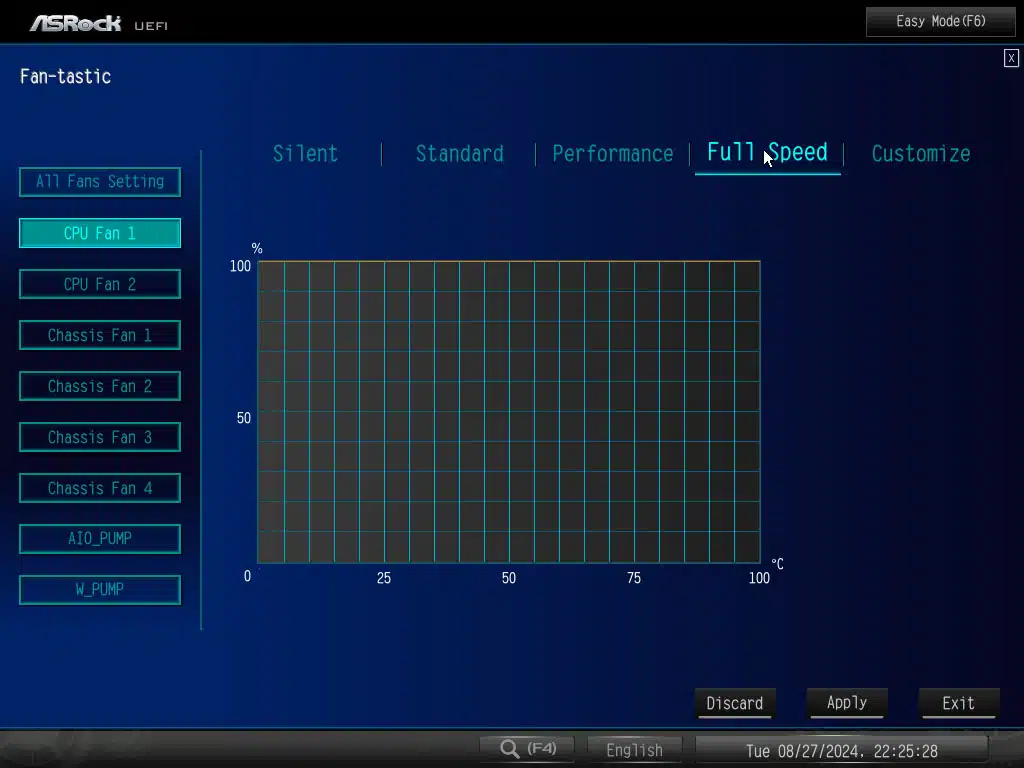Screen dimensions: 1024x768
Task: Choose the Performance fan profile tab
Action: [612, 154]
